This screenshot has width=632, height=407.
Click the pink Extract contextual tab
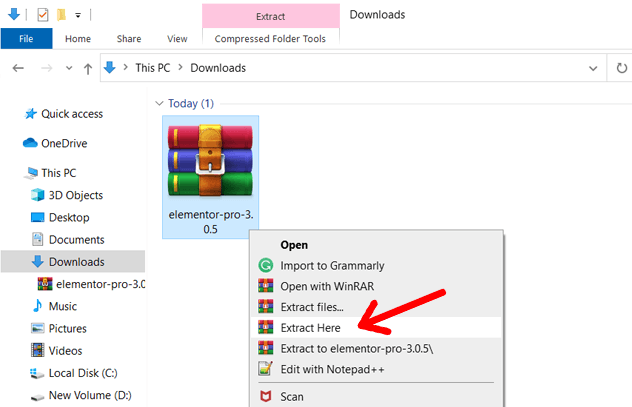pos(270,16)
